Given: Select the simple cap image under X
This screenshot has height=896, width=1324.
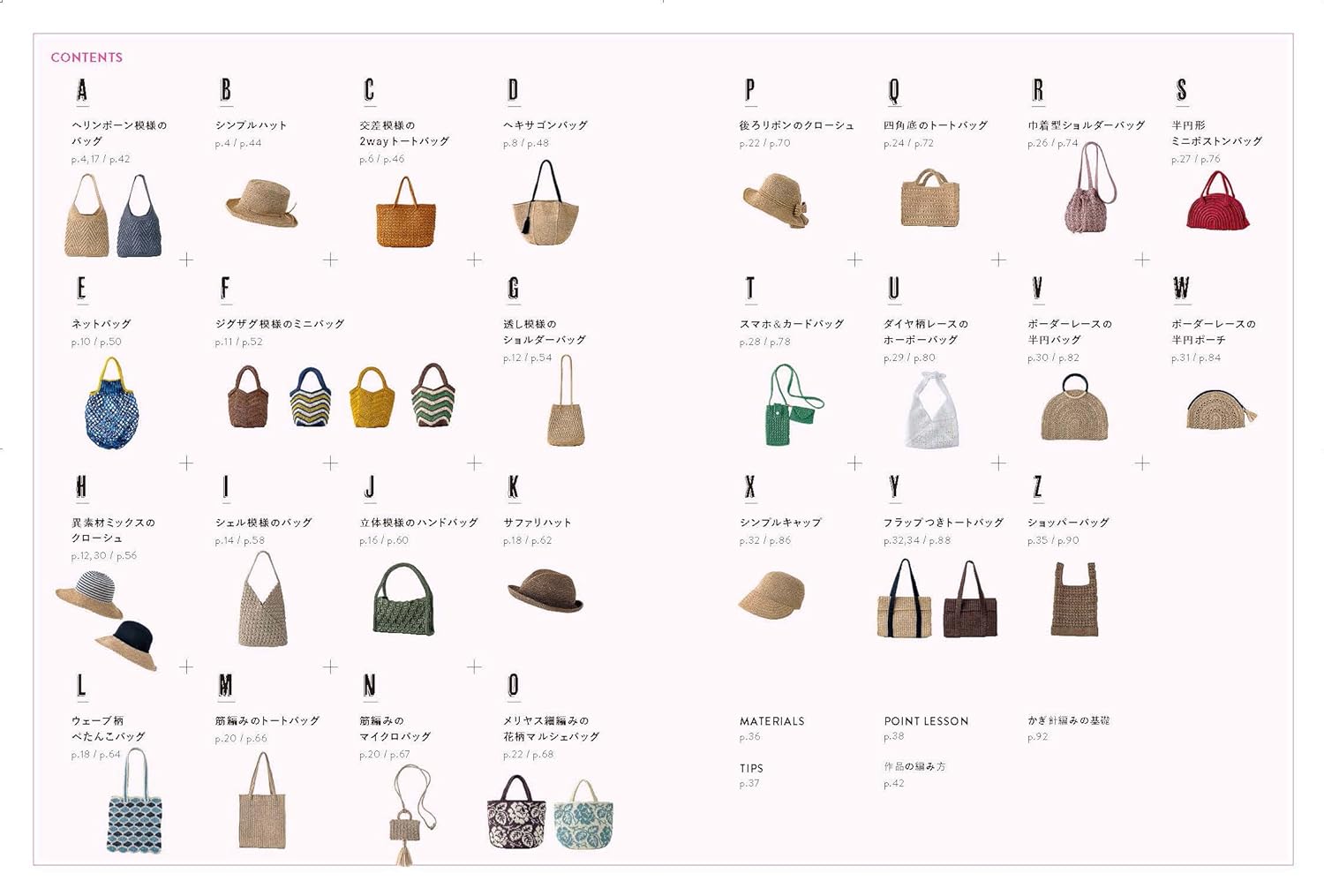Looking at the screenshot, I should click(771, 595).
